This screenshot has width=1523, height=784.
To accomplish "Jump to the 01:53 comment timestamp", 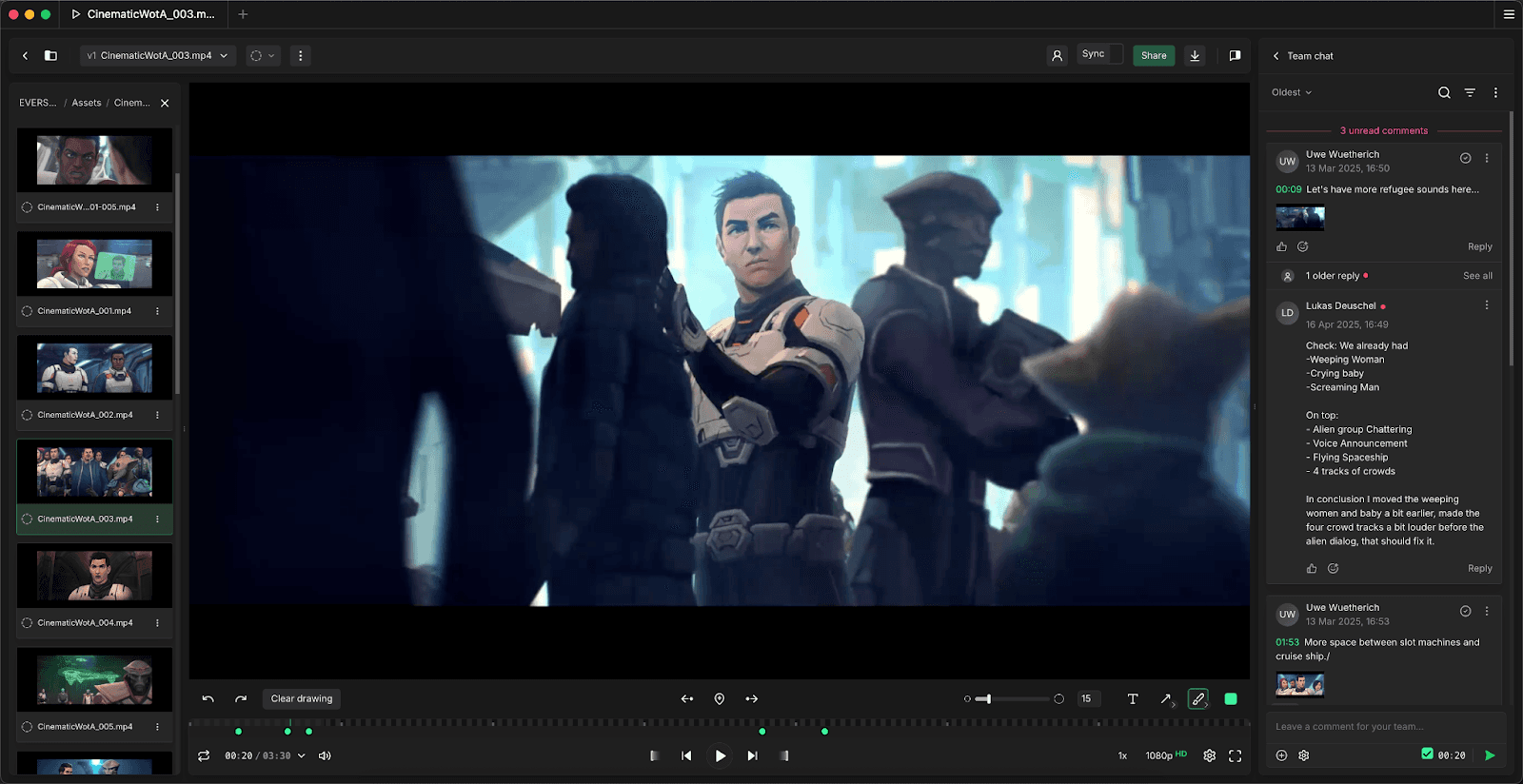I will 1287,642.
